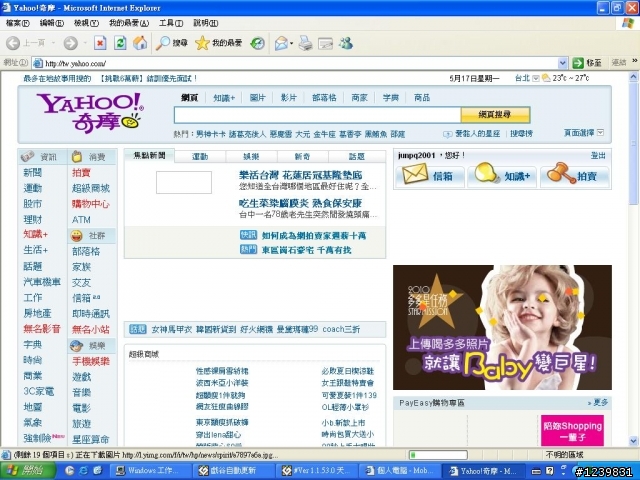Viewport: 640px width, 480px height.
Task: Click the 網頁搜尋 yellow search button
Action: [x=495, y=115]
